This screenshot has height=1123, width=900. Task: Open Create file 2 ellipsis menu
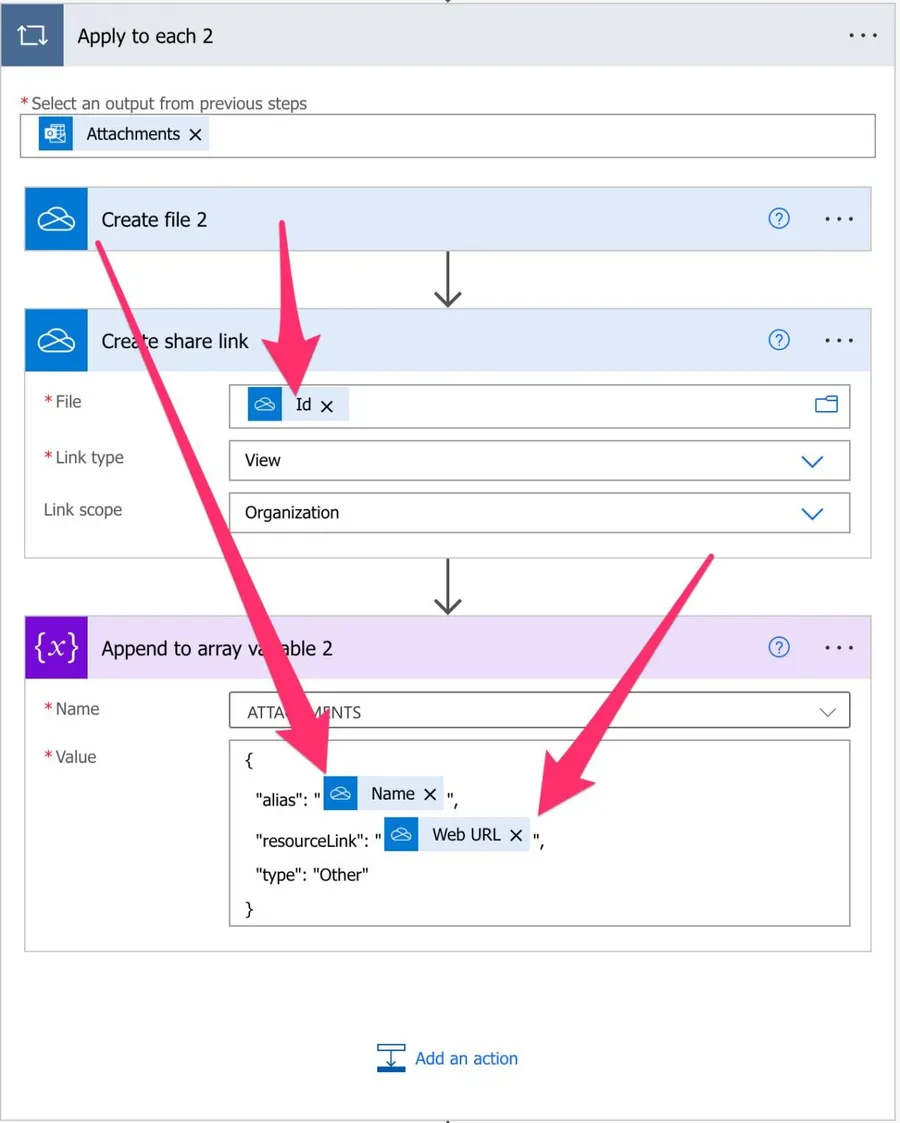(839, 219)
